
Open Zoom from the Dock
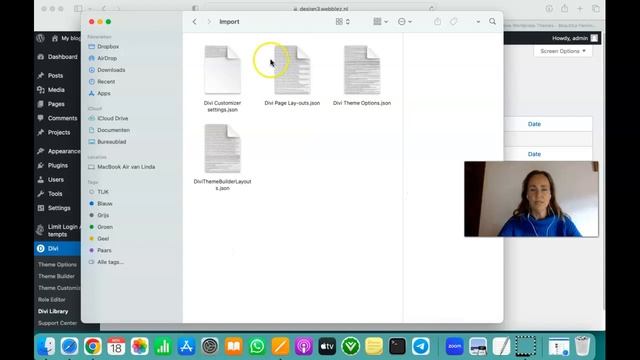click(x=455, y=347)
